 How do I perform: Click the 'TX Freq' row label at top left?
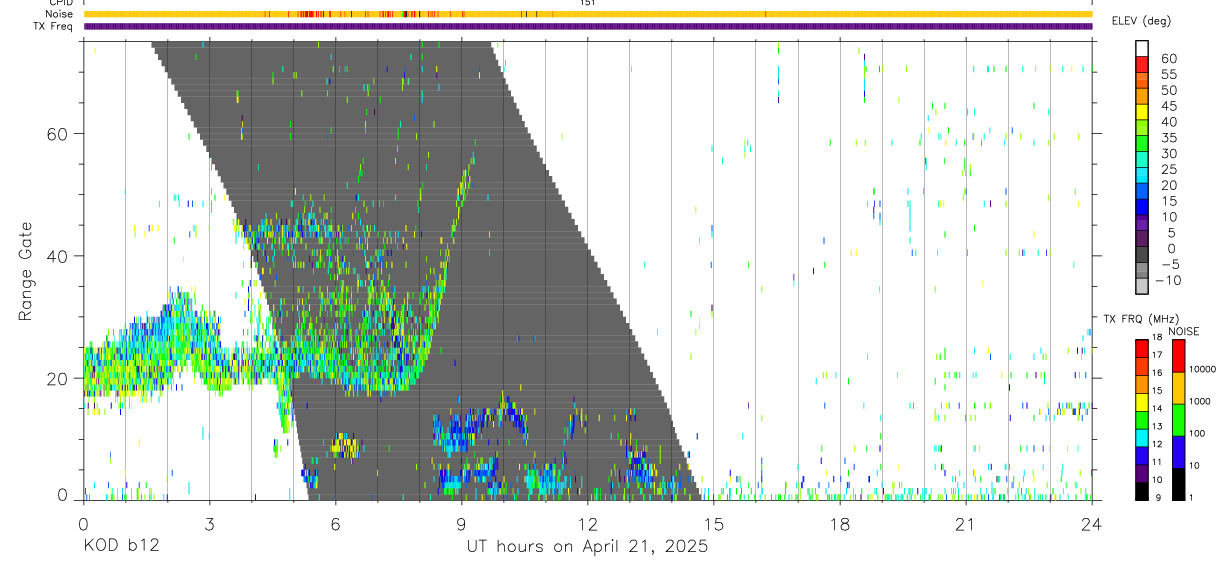point(54,26)
